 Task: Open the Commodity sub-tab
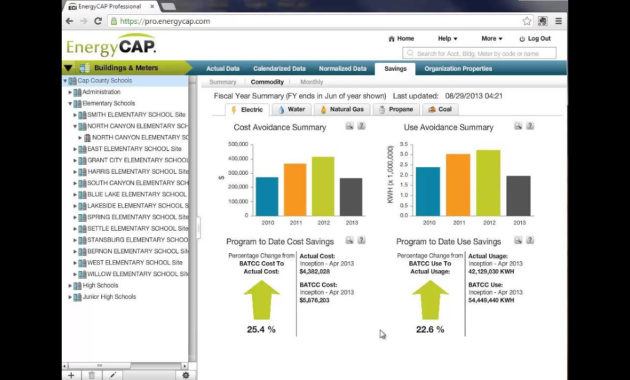(267, 82)
